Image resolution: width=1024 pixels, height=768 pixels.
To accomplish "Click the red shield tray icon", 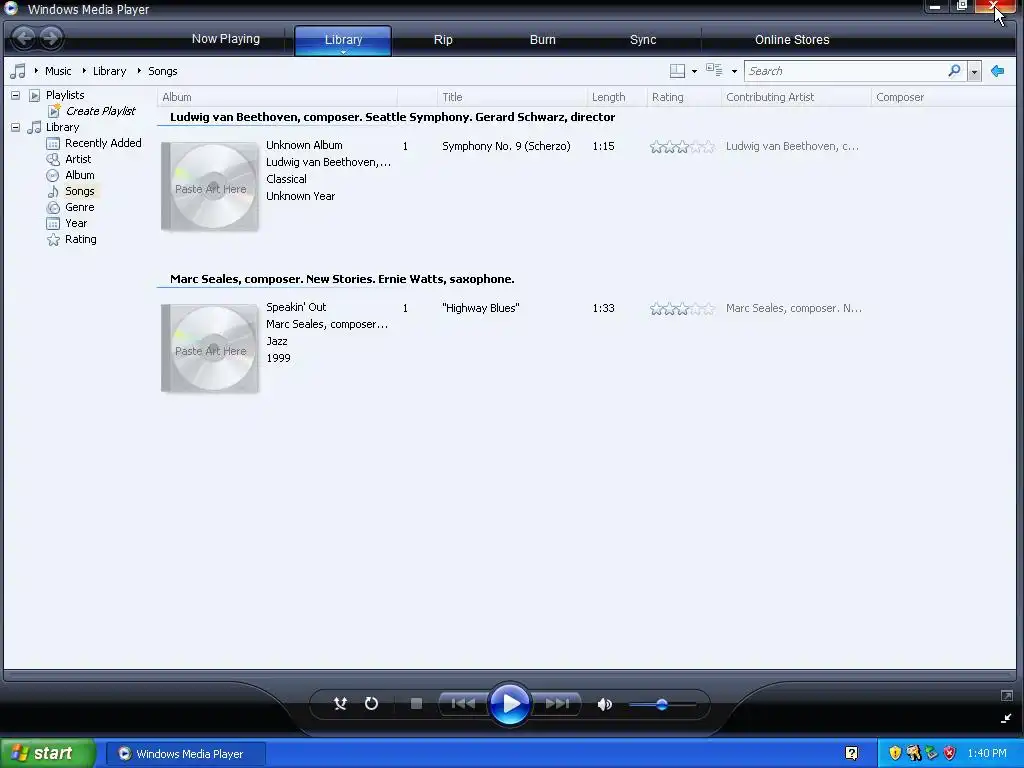I will (x=950, y=753).
